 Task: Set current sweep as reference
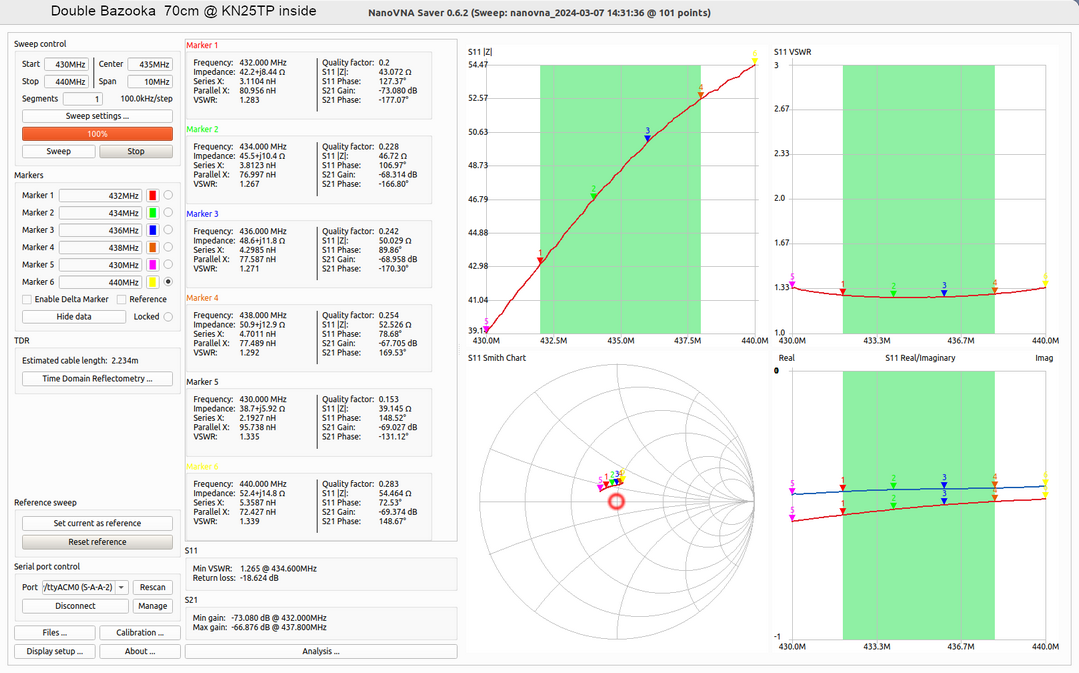pos(97,523)
